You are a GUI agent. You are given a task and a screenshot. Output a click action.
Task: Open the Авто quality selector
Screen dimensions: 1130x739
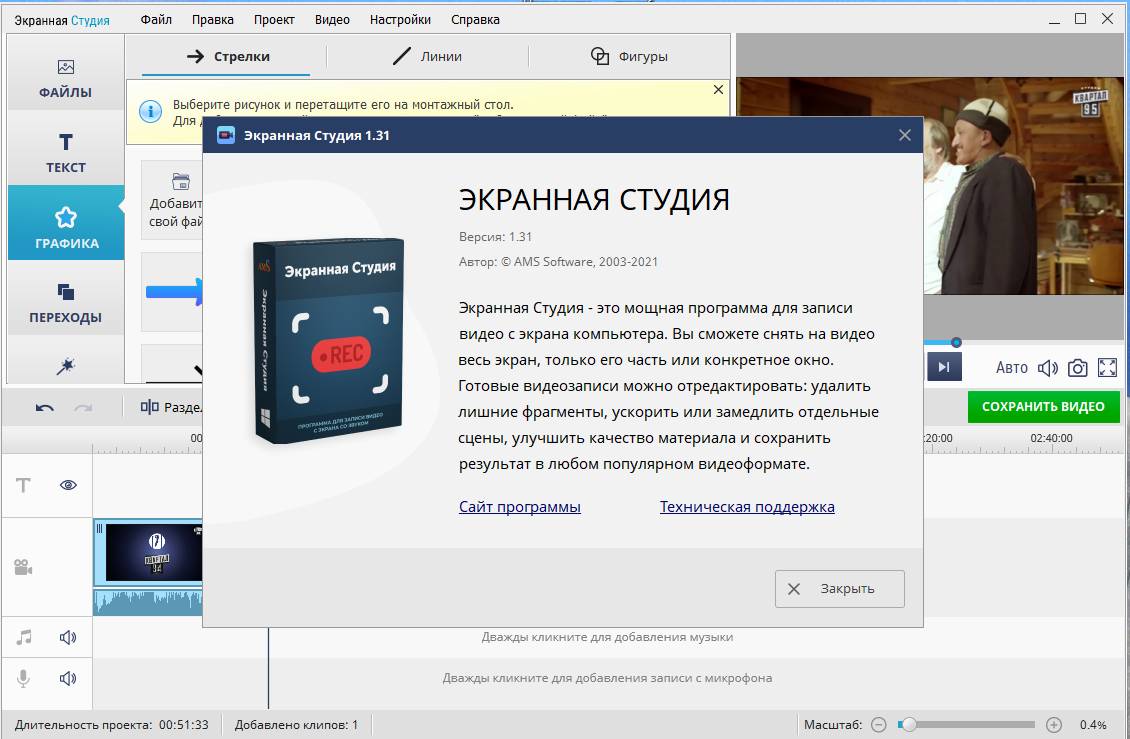(1011, 368)
